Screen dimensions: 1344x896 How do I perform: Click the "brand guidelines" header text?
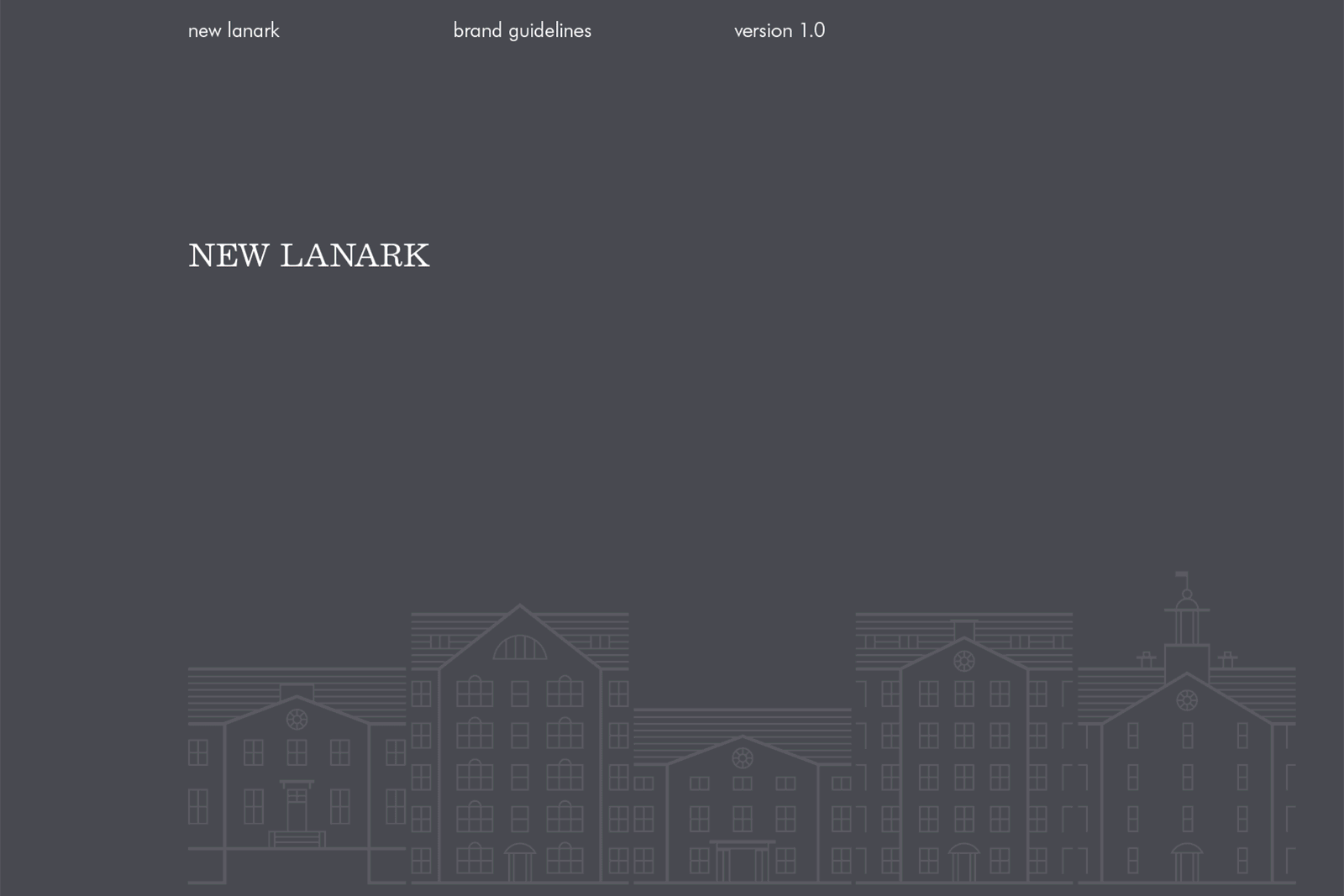522,31
